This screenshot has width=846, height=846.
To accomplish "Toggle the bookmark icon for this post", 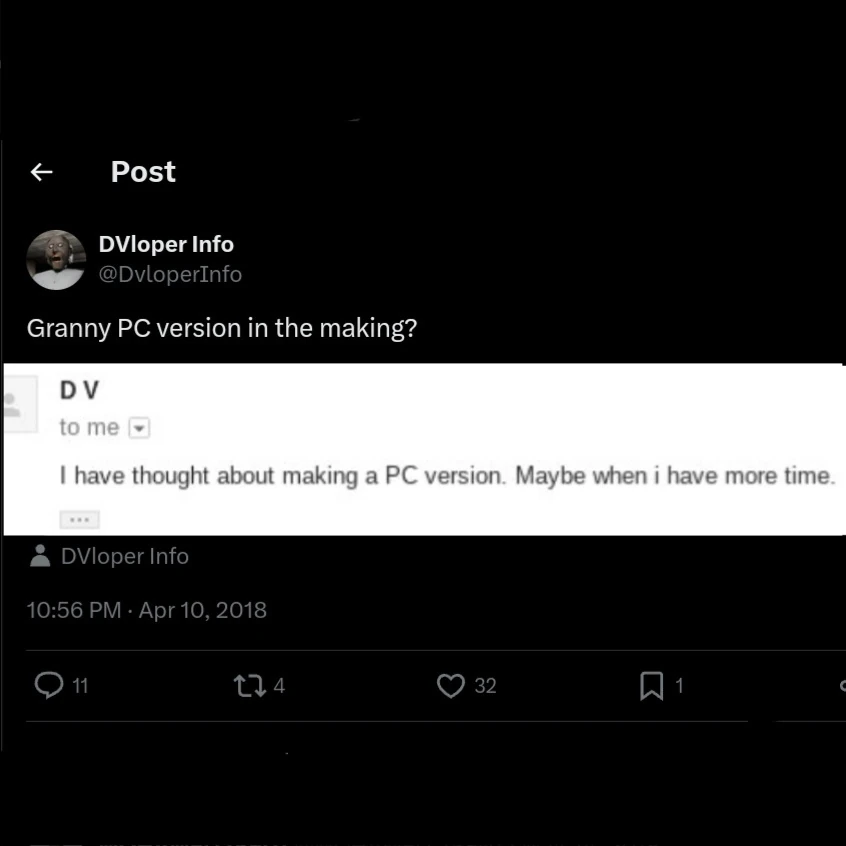I will pyautogui.click(x=651, y=685).
